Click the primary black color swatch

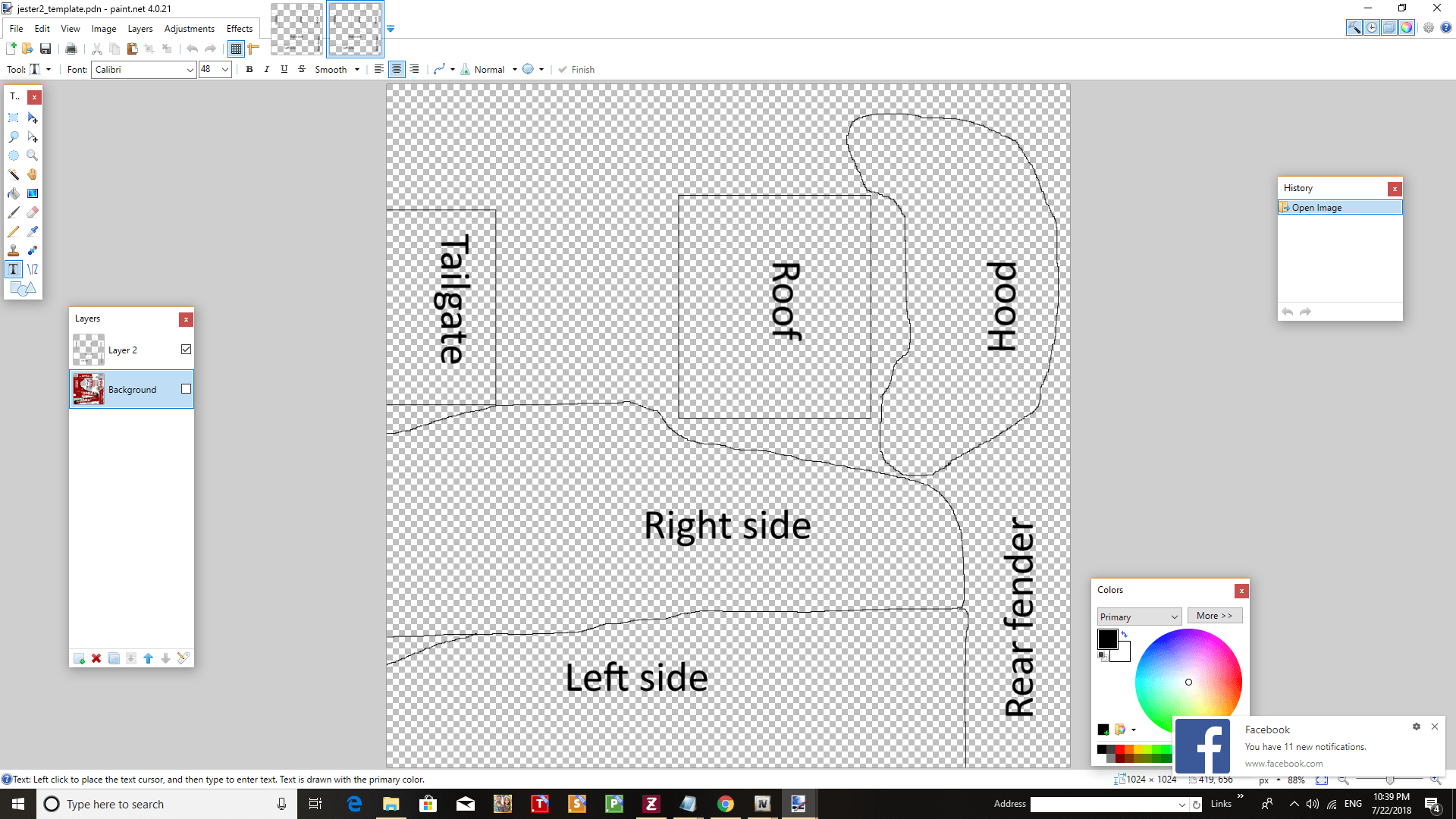[1106, 639]
